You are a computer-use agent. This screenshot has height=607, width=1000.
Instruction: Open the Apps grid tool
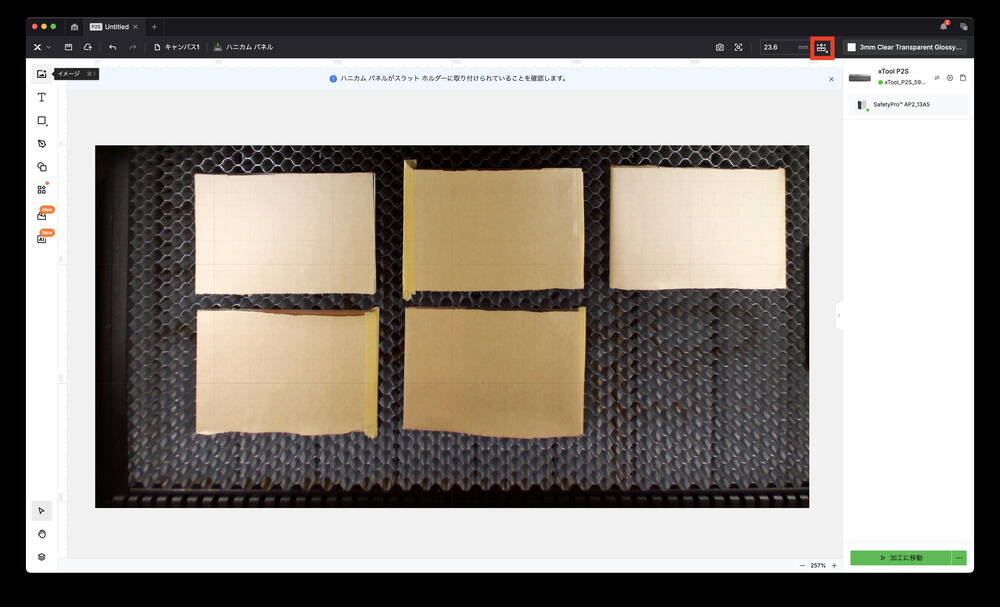41,189
